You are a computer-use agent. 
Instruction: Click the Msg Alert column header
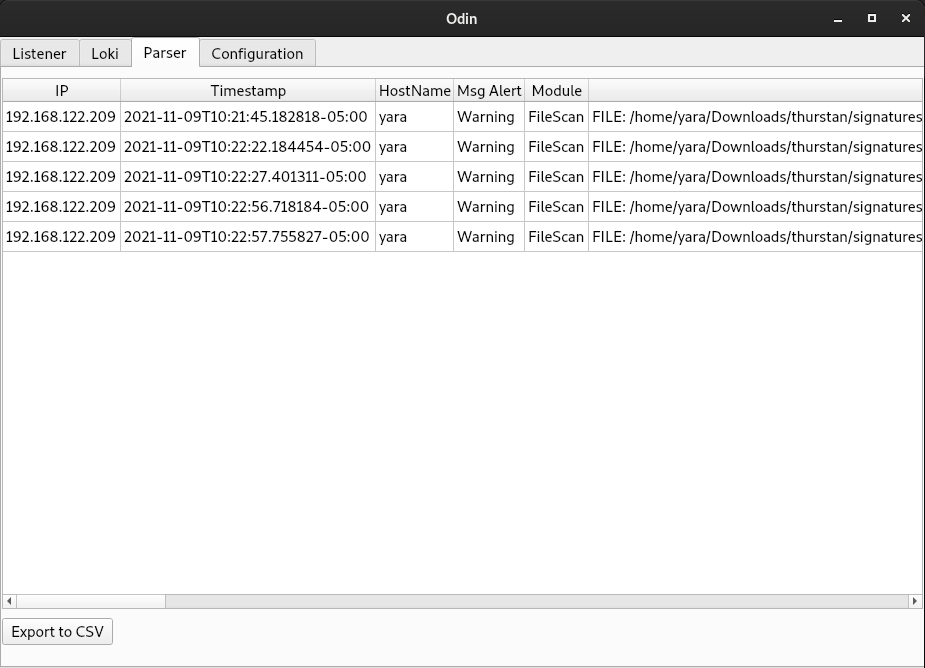pyautogui.click(x=489, y=90)
